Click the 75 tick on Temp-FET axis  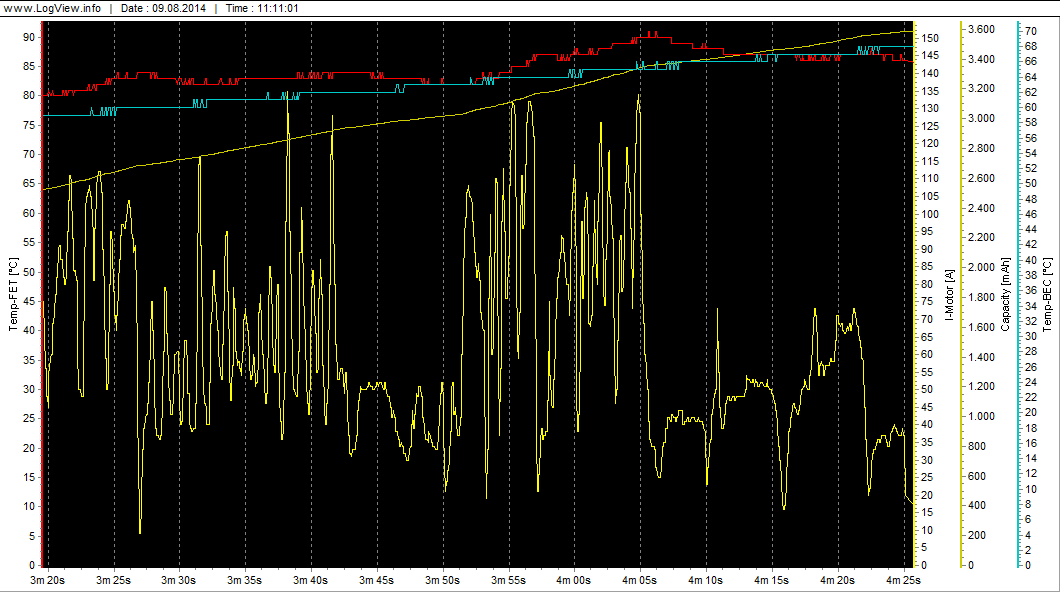tap(29, 125)
